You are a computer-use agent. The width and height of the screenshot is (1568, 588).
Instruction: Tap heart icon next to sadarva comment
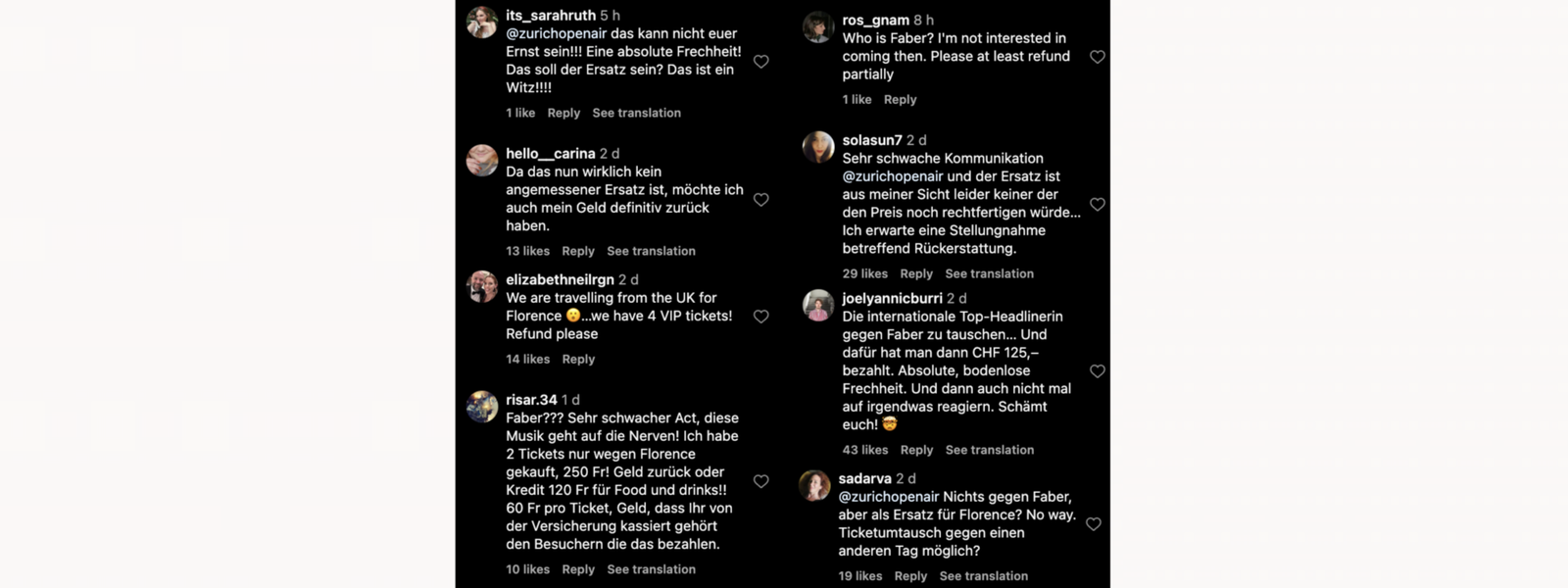click(1094, 524)
